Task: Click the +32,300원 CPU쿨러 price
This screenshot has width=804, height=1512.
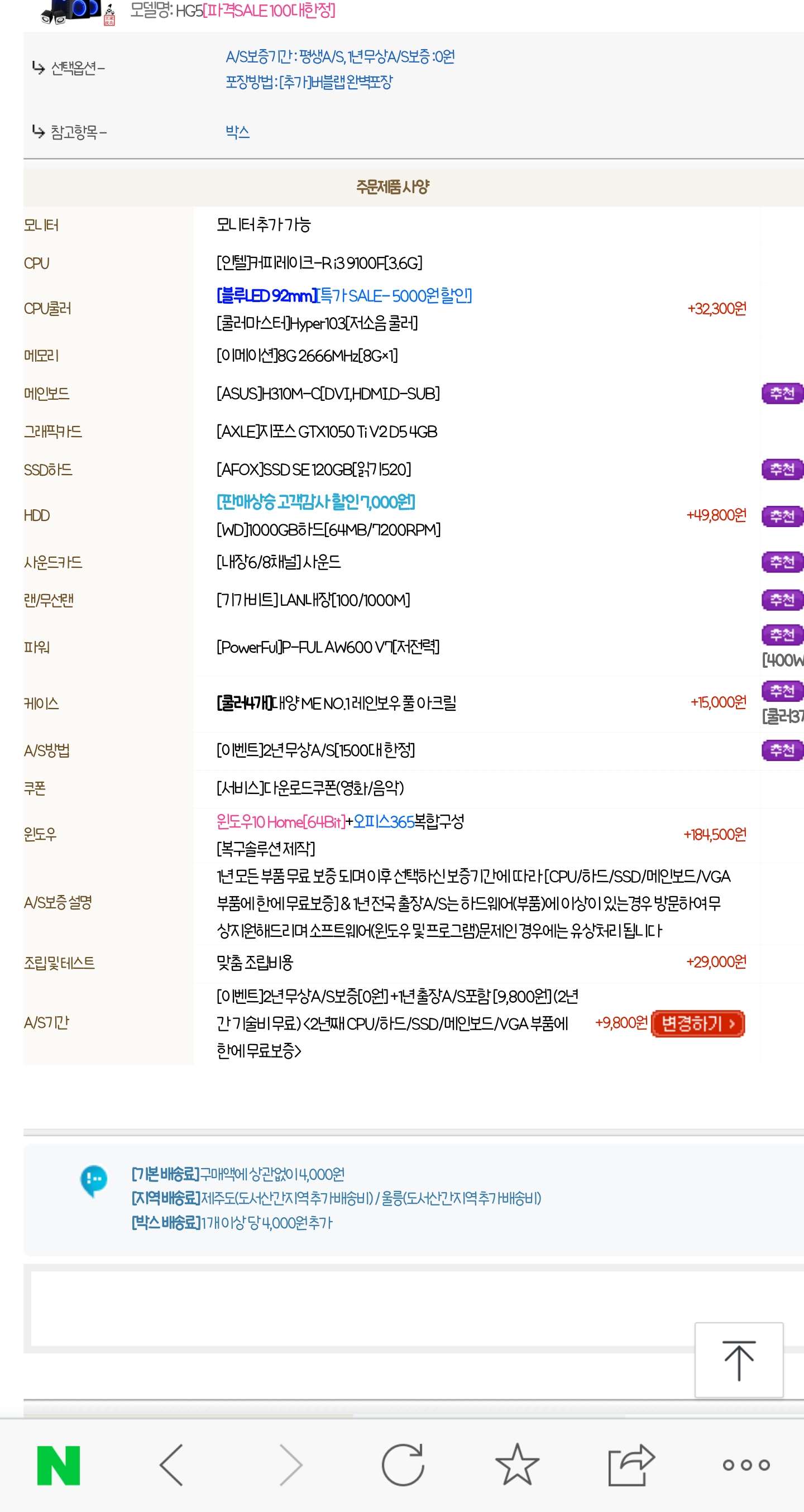Action: [x=716, y=309]
